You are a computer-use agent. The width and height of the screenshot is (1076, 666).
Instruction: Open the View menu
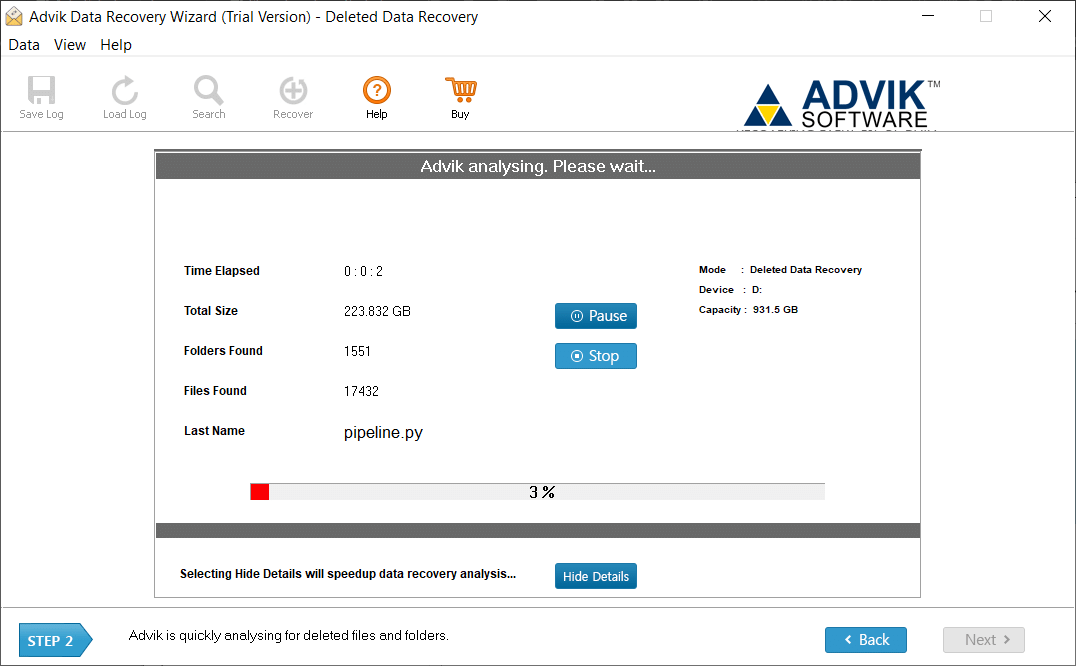coord(70,45)
